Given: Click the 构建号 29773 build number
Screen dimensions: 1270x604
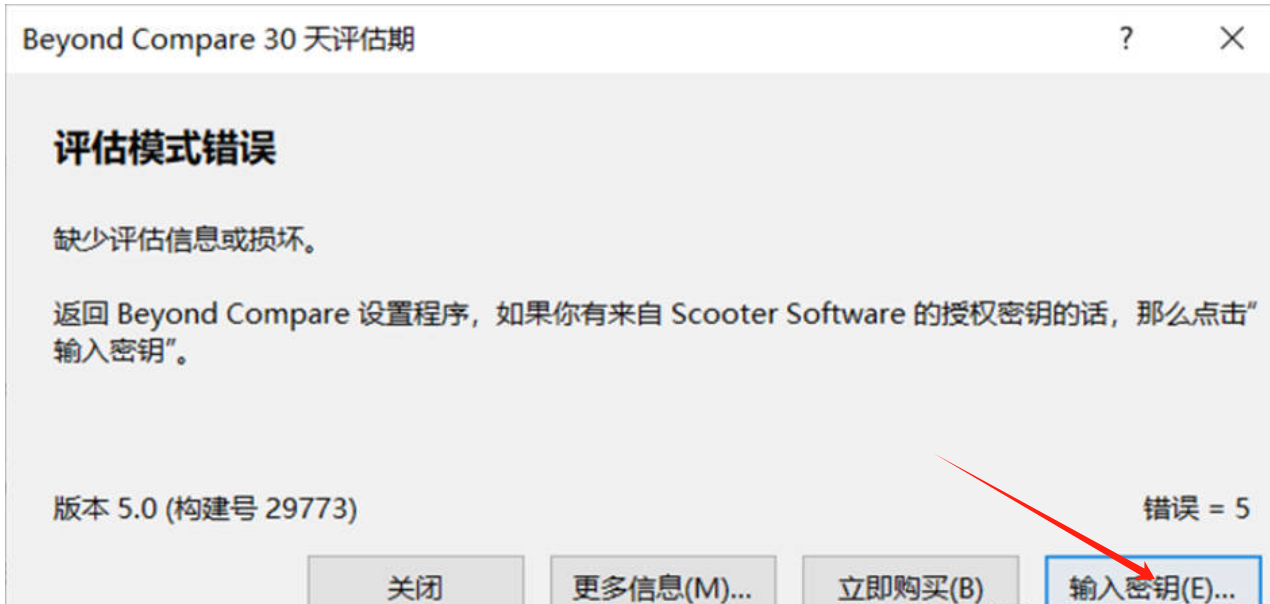Looking at the screenshot, I should pos(262,509).
